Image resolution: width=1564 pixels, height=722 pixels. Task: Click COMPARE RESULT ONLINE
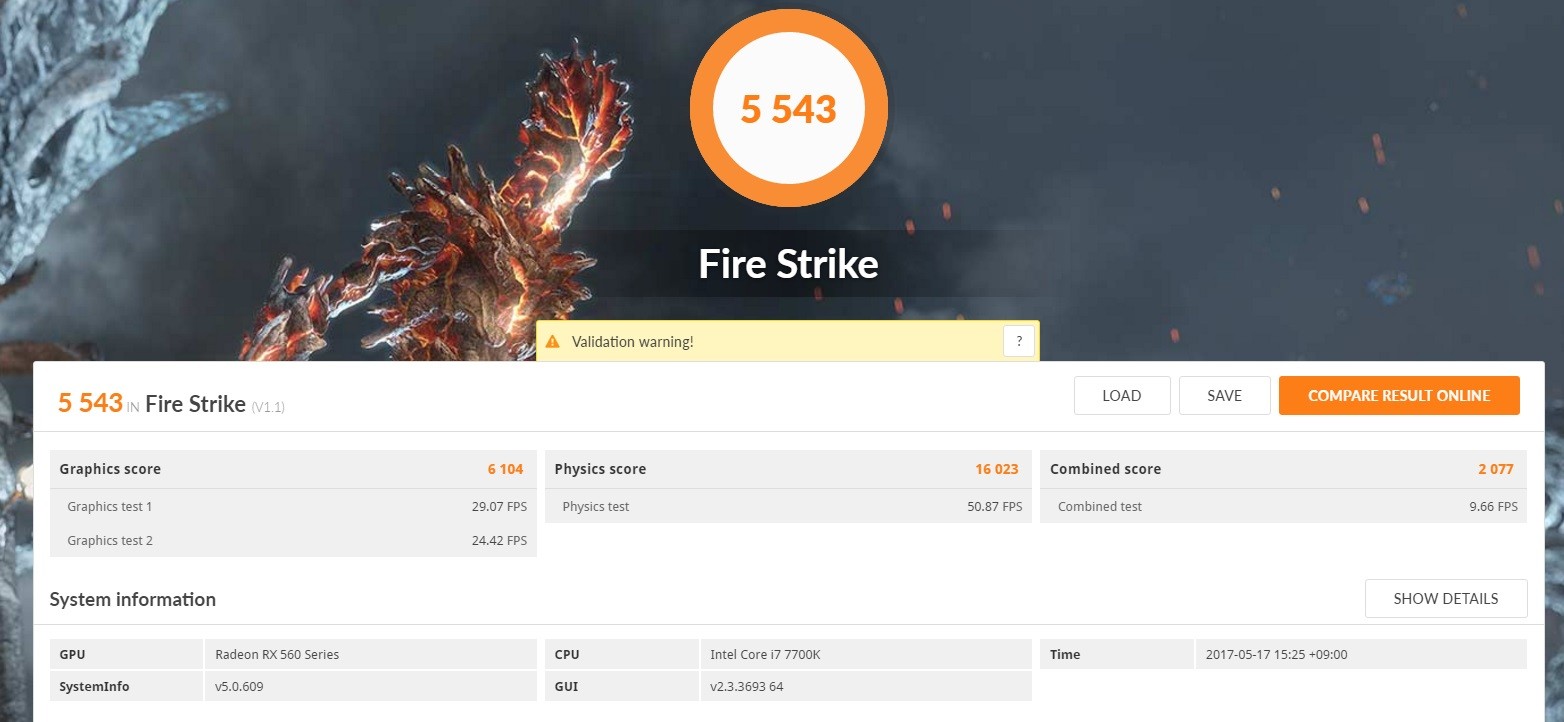1399,396
